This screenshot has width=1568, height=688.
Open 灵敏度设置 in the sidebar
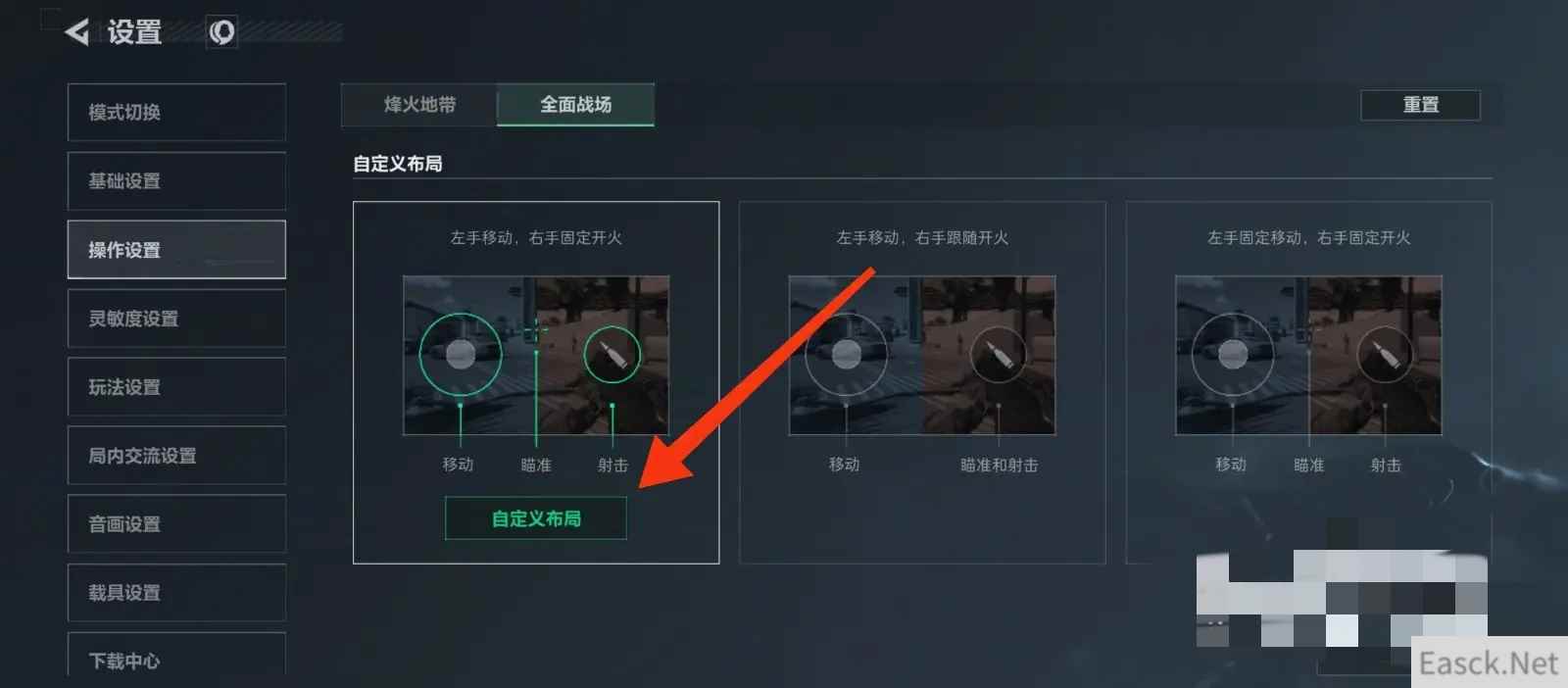click(x=176, y=319)
